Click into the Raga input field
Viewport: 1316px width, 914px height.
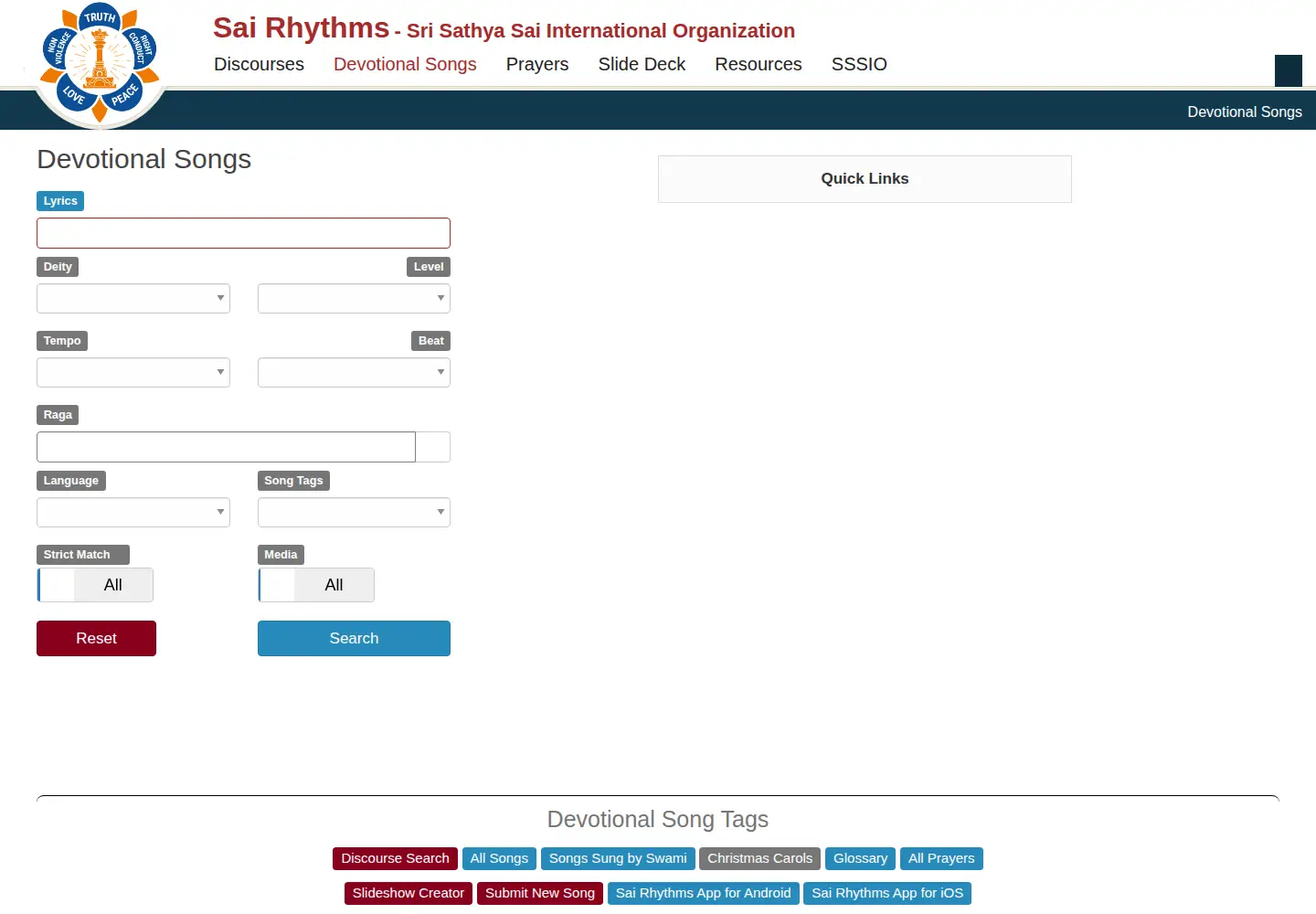[226, 447]
